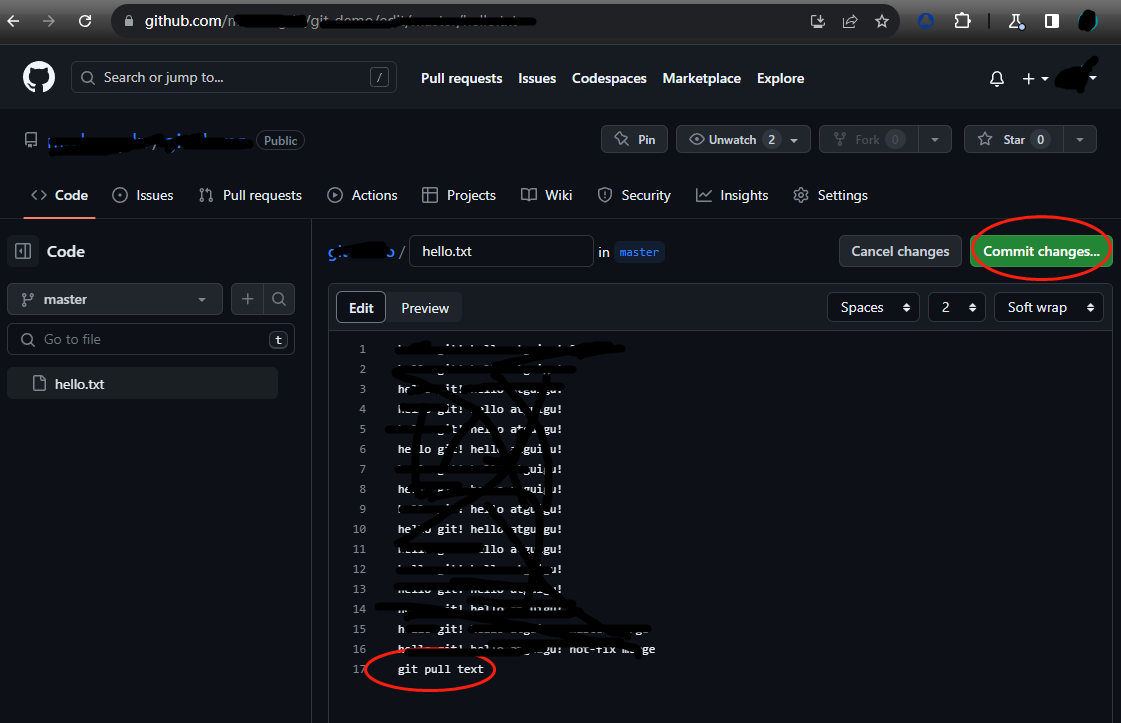This screenshot has height=723, width=1121.
Task: Open the Insights tab
Action: [732, 195]
